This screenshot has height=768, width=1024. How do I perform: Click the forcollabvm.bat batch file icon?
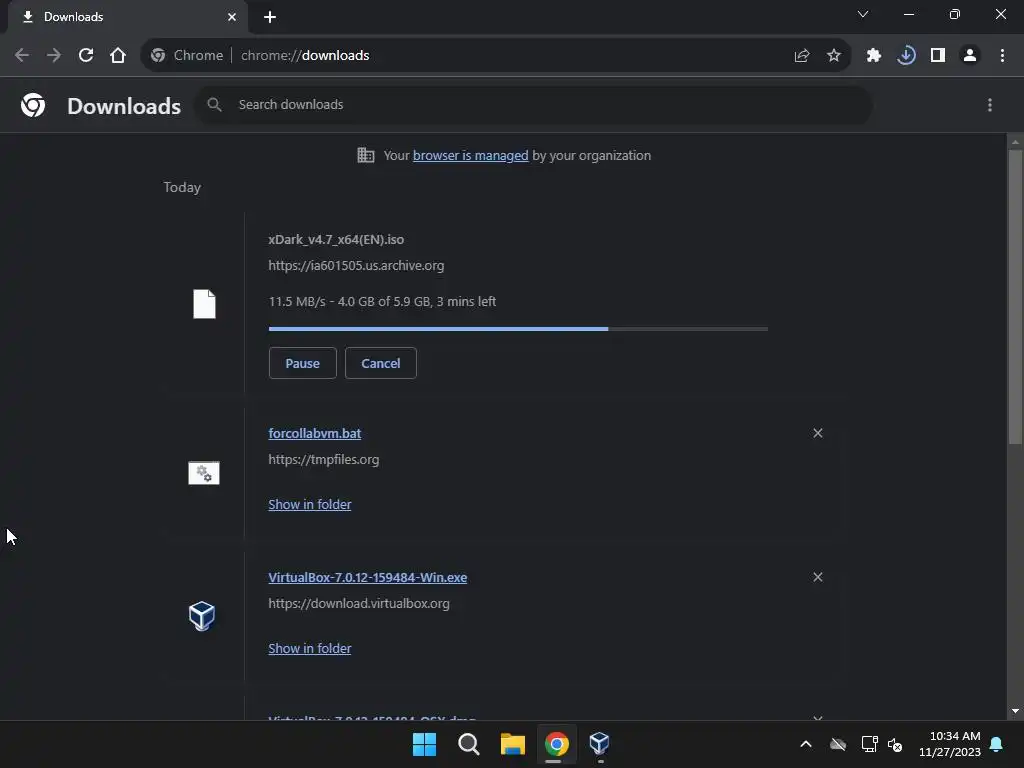[204, 473]
